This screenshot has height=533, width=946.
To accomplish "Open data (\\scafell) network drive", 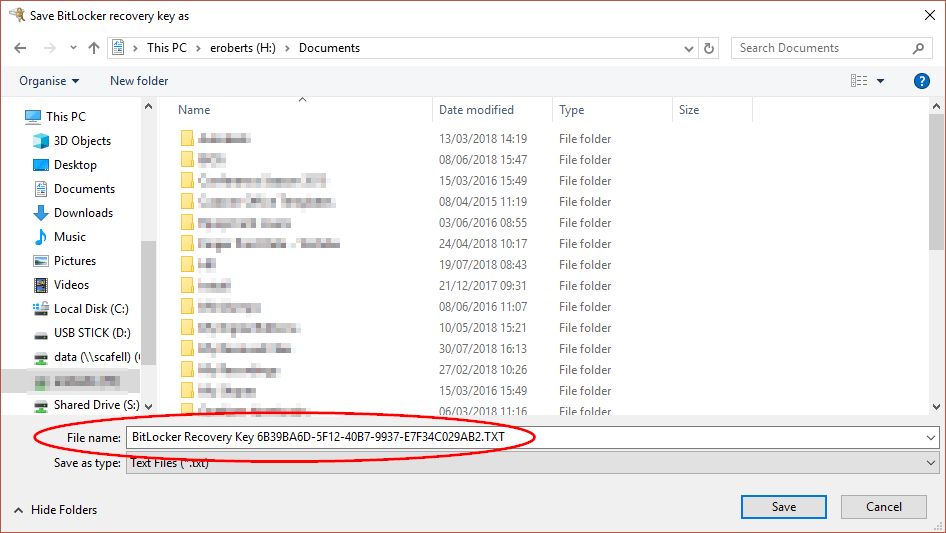I will (97, 357).
